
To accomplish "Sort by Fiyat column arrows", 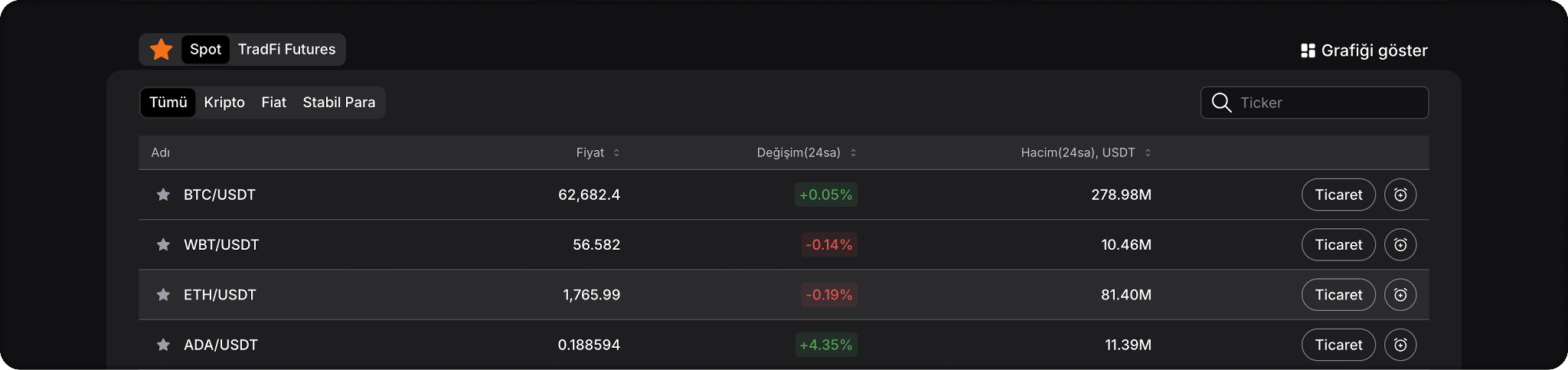I will (x=616, y=152).
